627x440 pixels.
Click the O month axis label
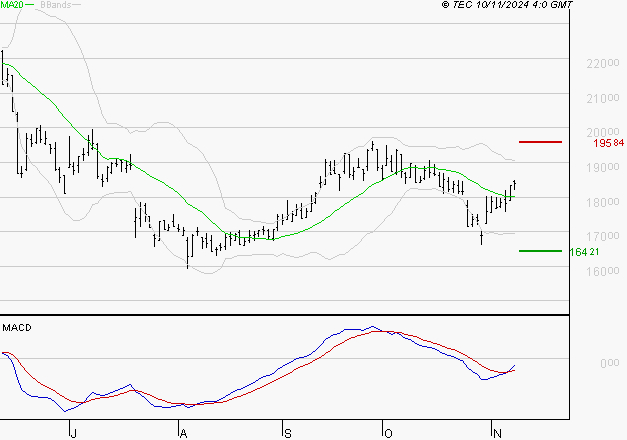click(x=388, y=433)
